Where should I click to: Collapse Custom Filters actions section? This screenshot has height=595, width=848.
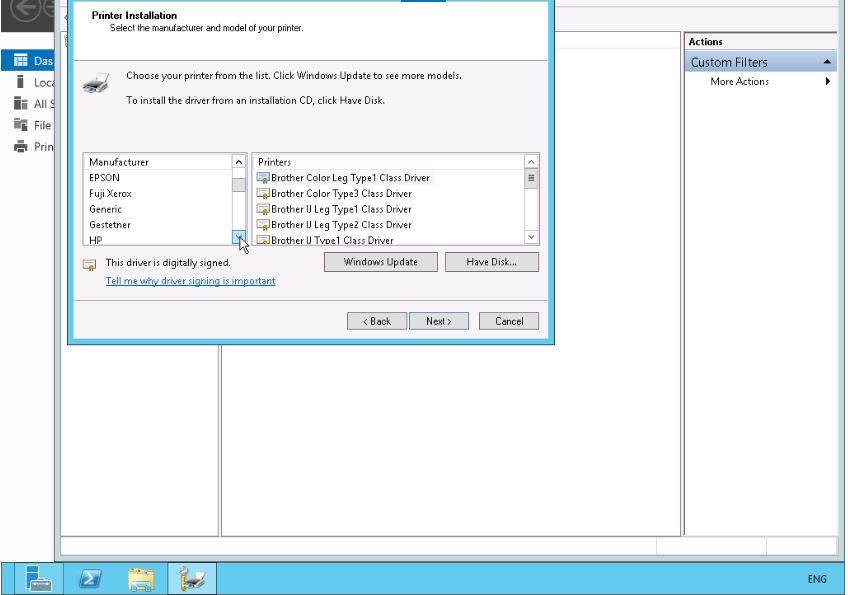click(x=827, y=62)
